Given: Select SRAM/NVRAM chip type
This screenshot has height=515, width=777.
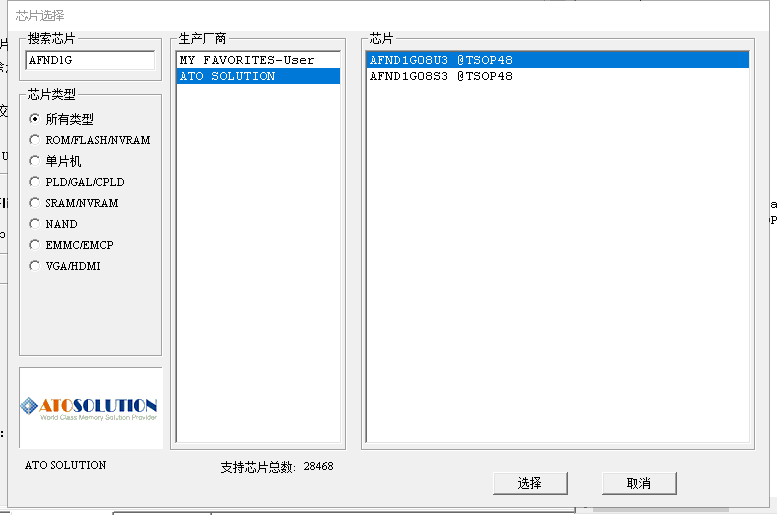Looking at the screenshot, I should coord(35,203).
